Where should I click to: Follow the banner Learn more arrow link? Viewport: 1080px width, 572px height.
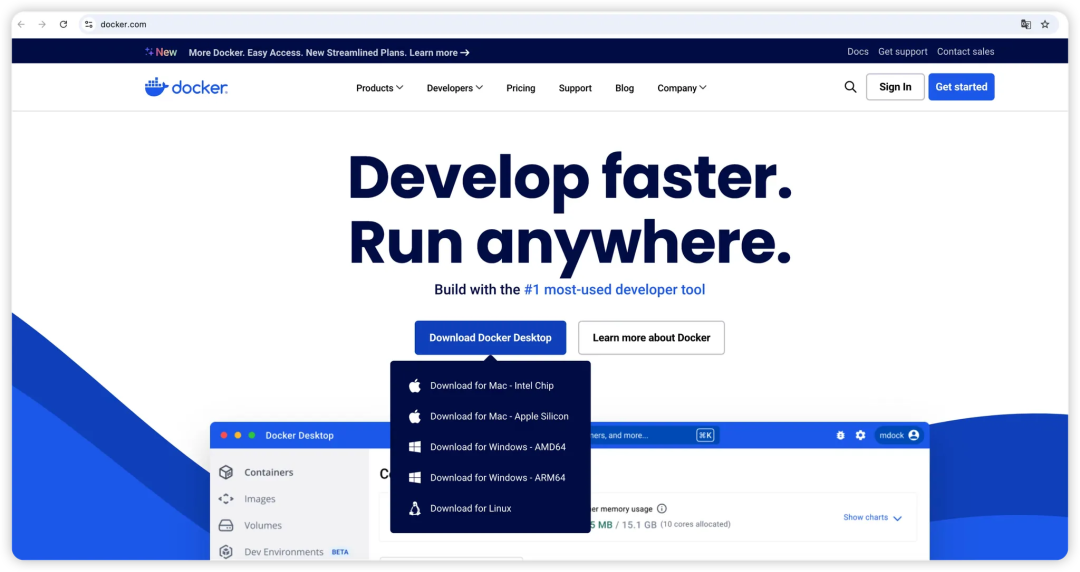[x=439, y=52]
